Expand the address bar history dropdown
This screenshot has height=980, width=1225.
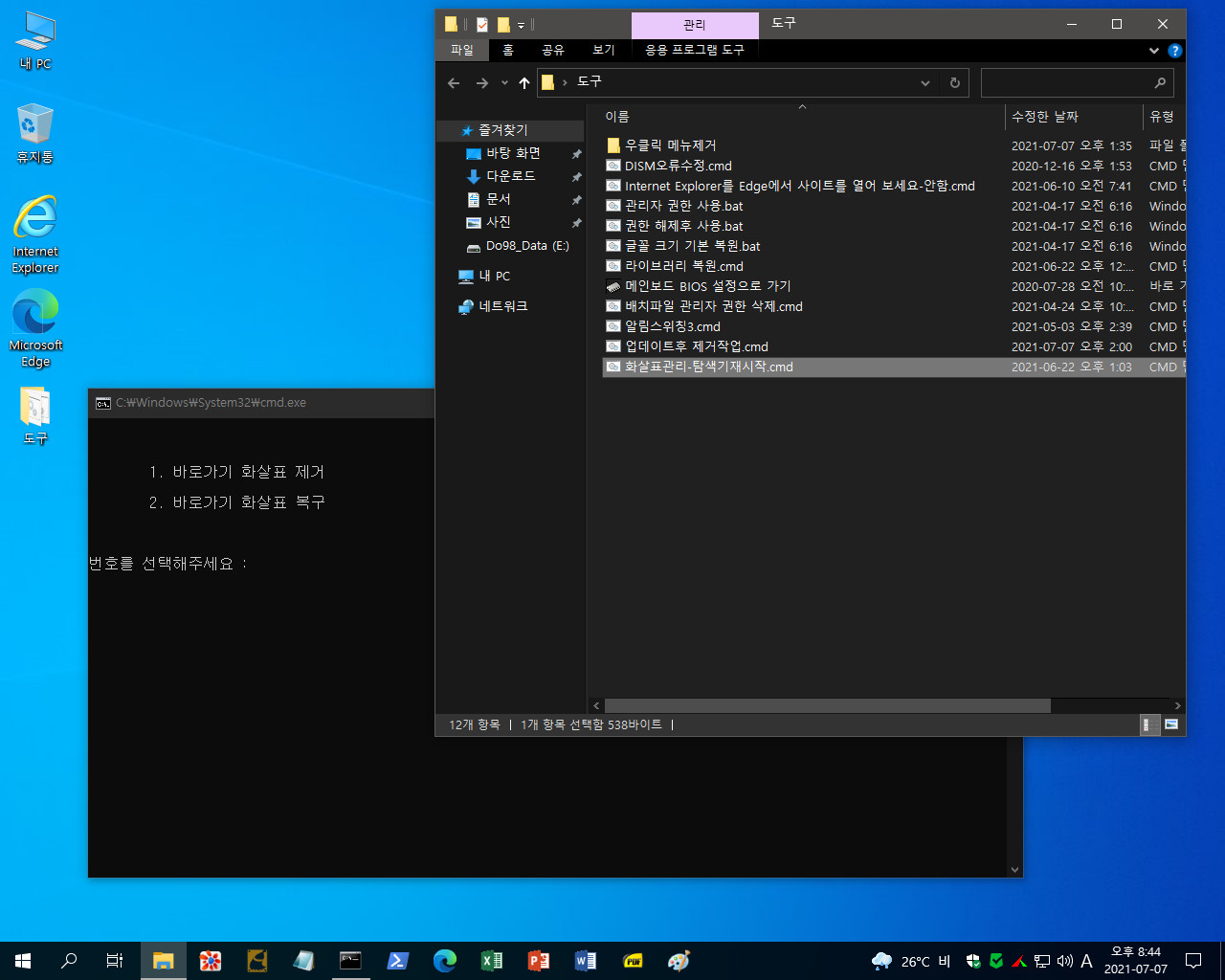tap(925, 83)
